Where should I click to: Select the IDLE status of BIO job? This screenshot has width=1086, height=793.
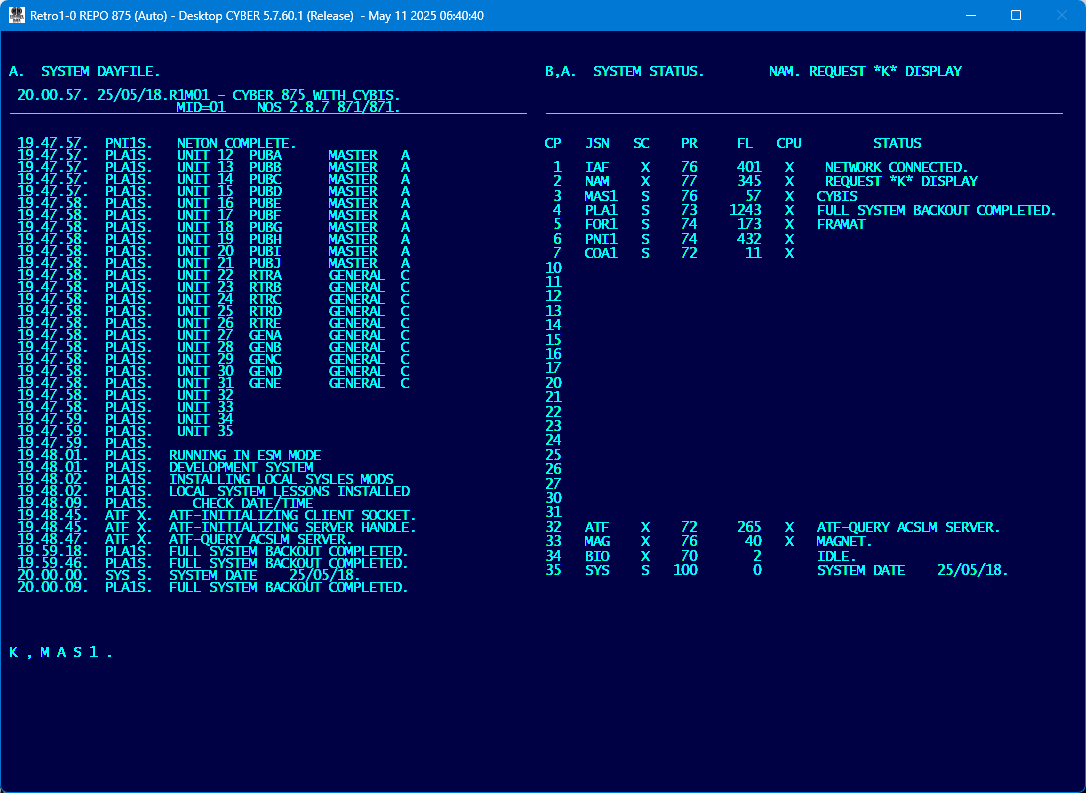pos(836,556)
